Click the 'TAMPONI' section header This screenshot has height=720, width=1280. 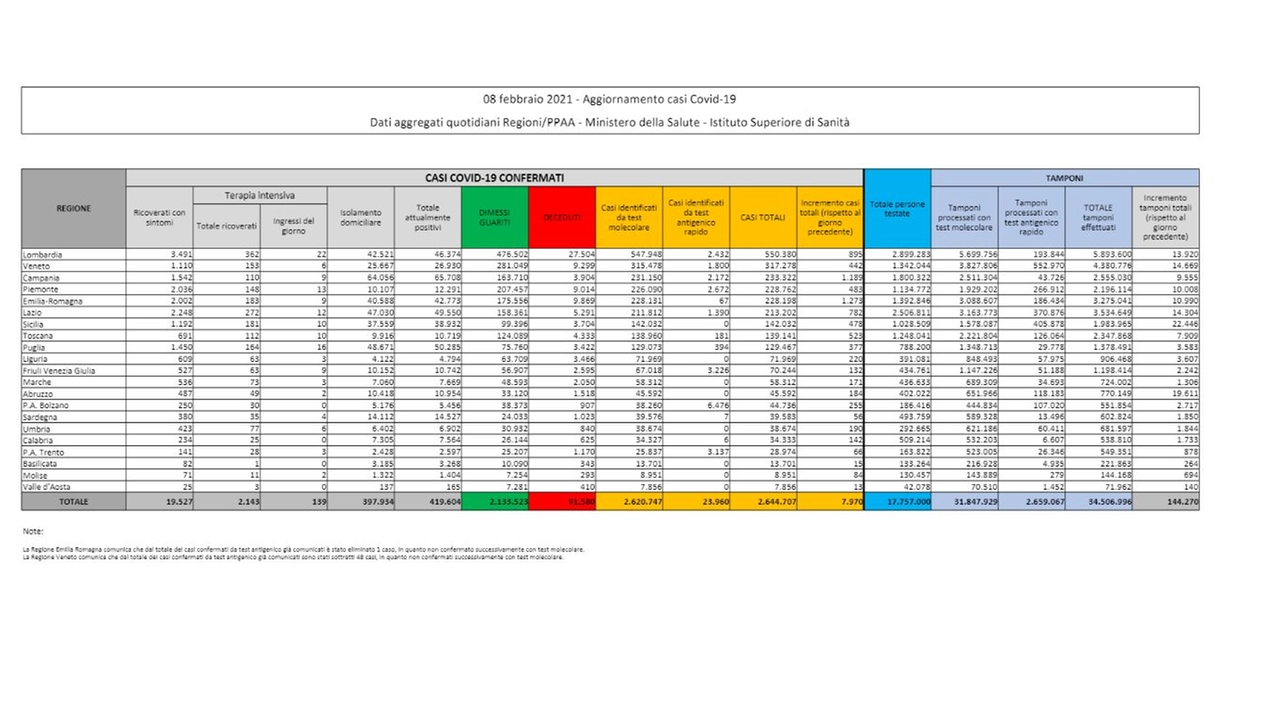(1065, 177)
